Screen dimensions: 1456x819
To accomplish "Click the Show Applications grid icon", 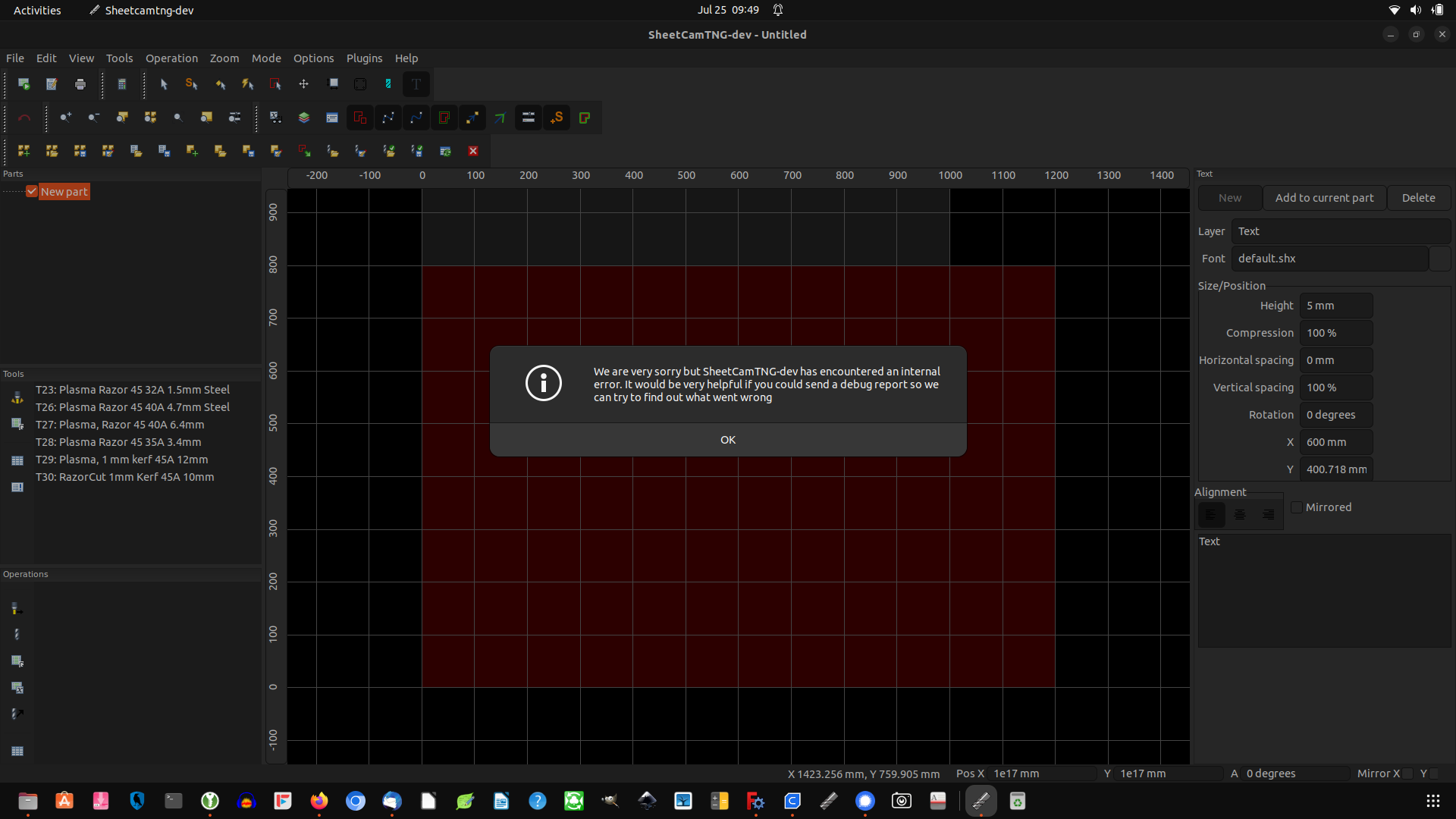I will [x=1432, y=801].
